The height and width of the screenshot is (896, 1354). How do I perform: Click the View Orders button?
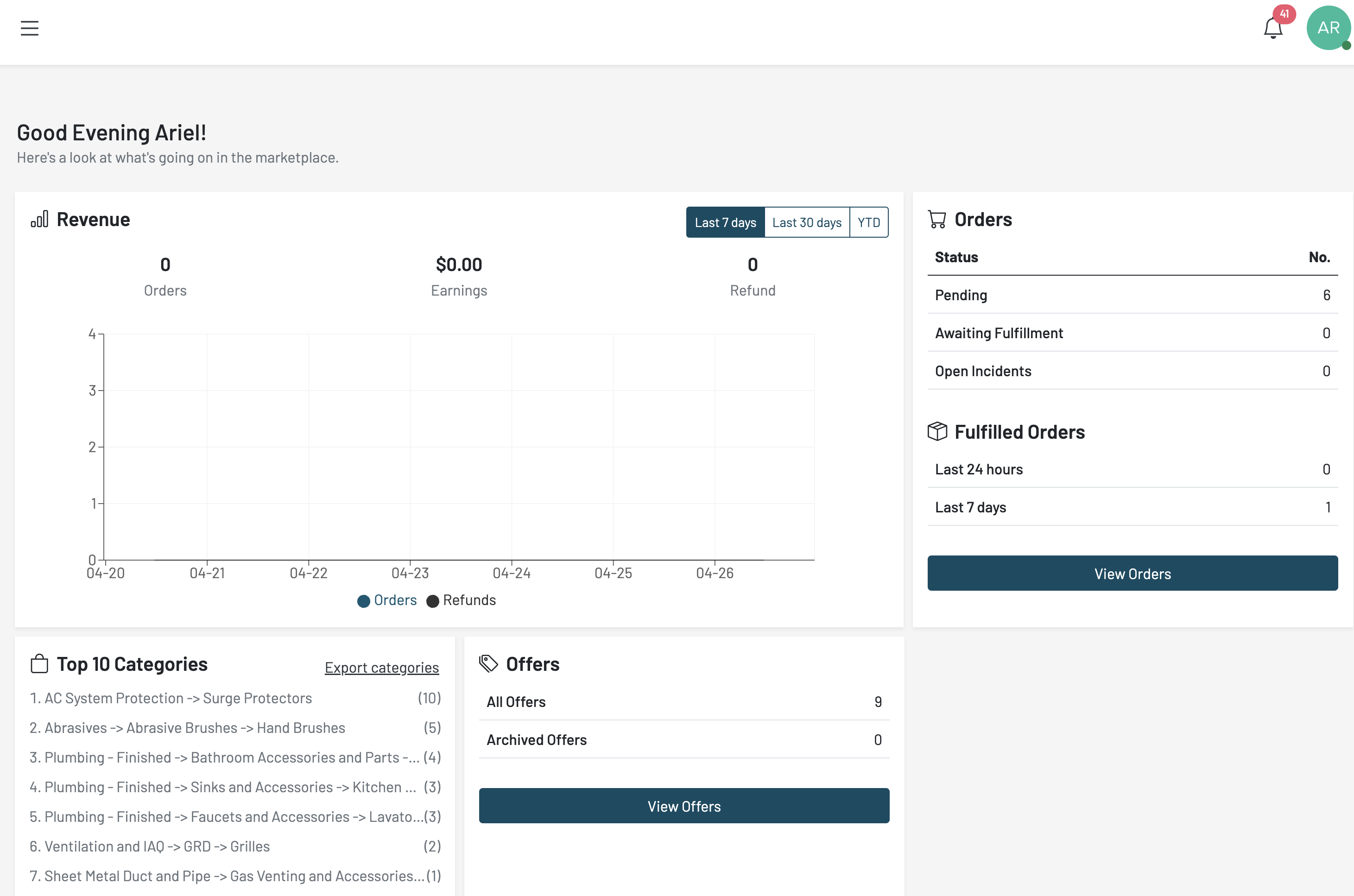[x=1132, y=573]
